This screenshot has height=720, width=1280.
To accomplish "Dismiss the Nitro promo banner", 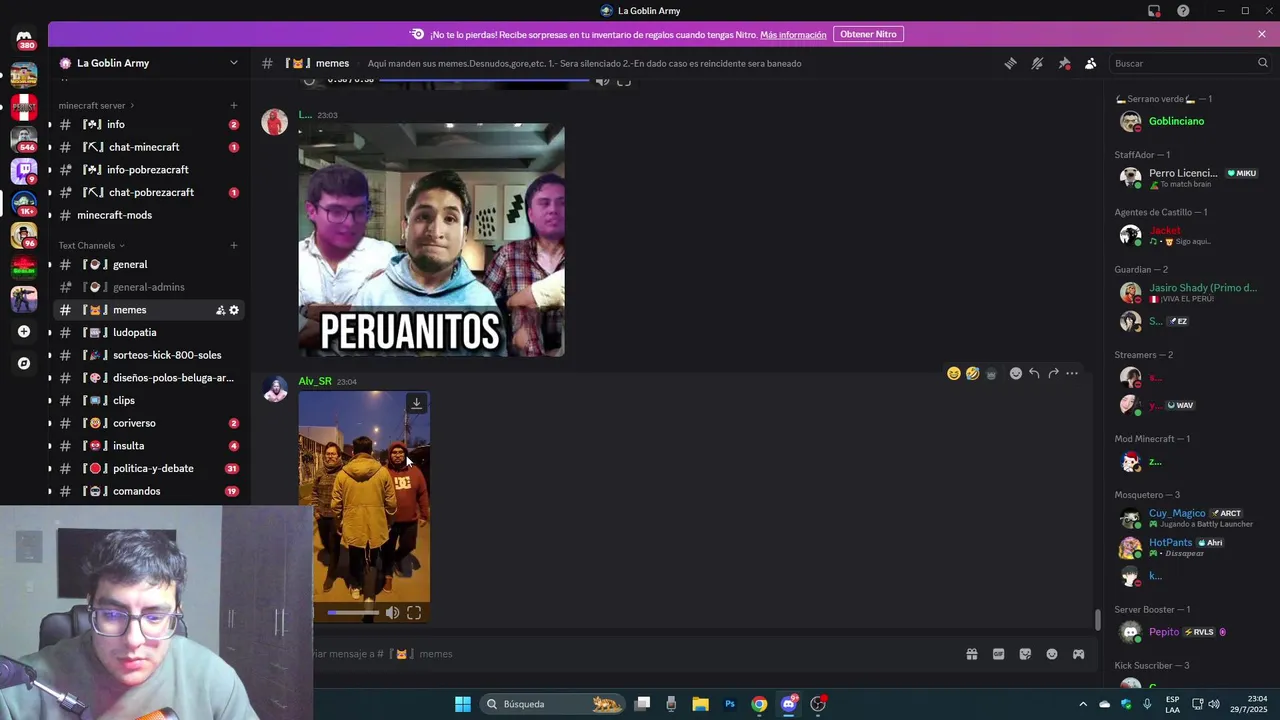I will 1262,34.
